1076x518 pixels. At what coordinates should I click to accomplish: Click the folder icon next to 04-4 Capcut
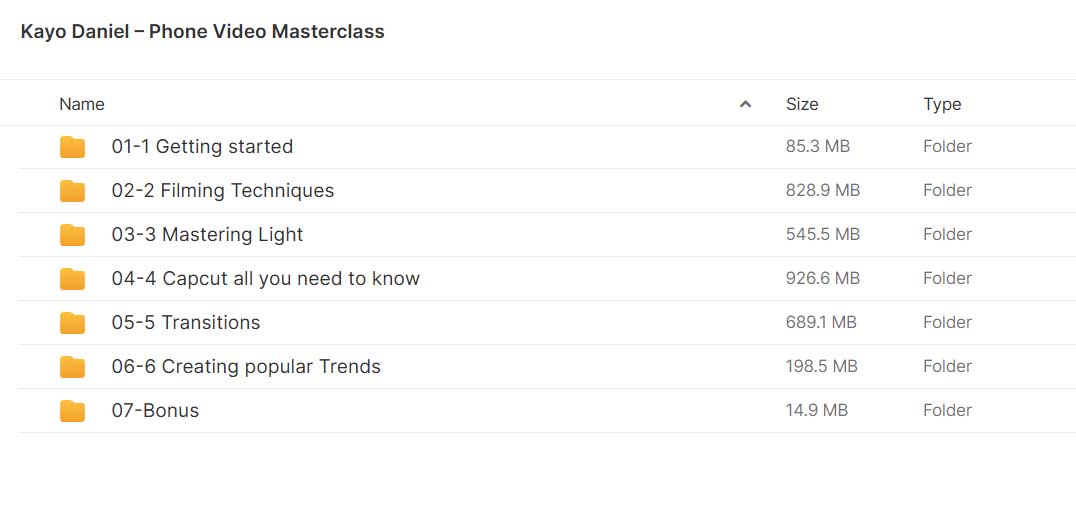[72, 279]
